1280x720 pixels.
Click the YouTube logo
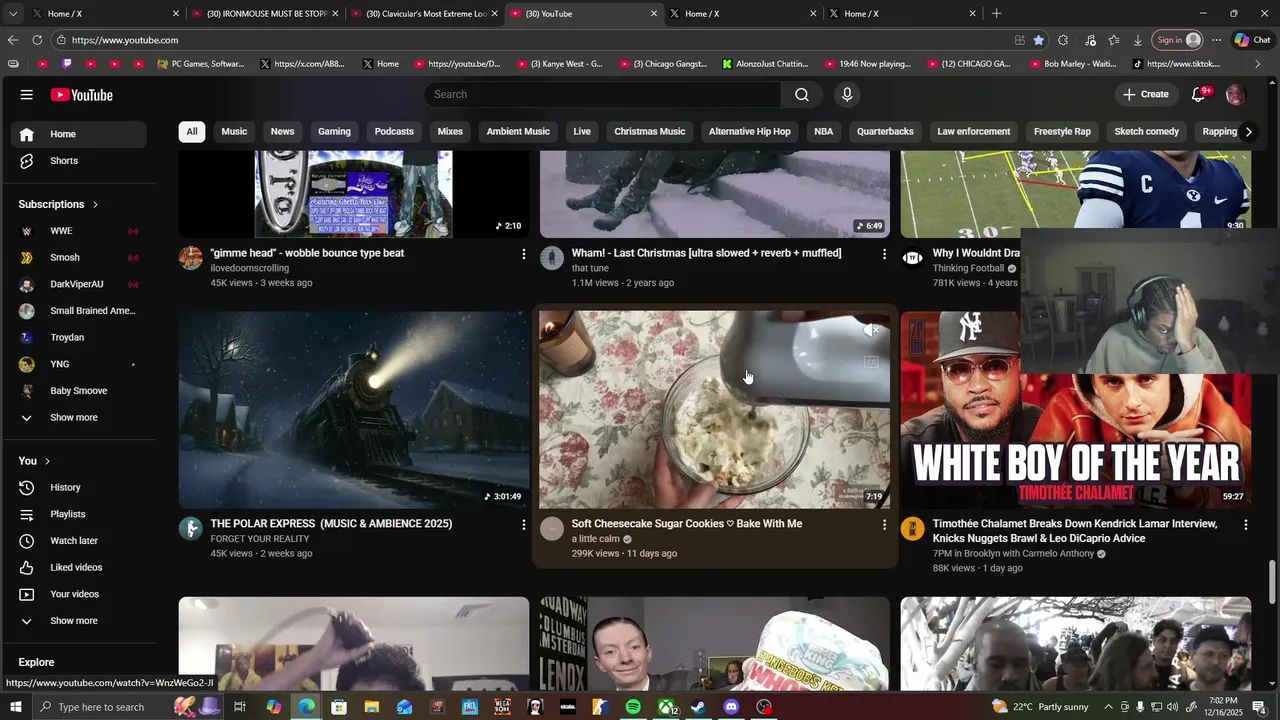coord(82,95)
